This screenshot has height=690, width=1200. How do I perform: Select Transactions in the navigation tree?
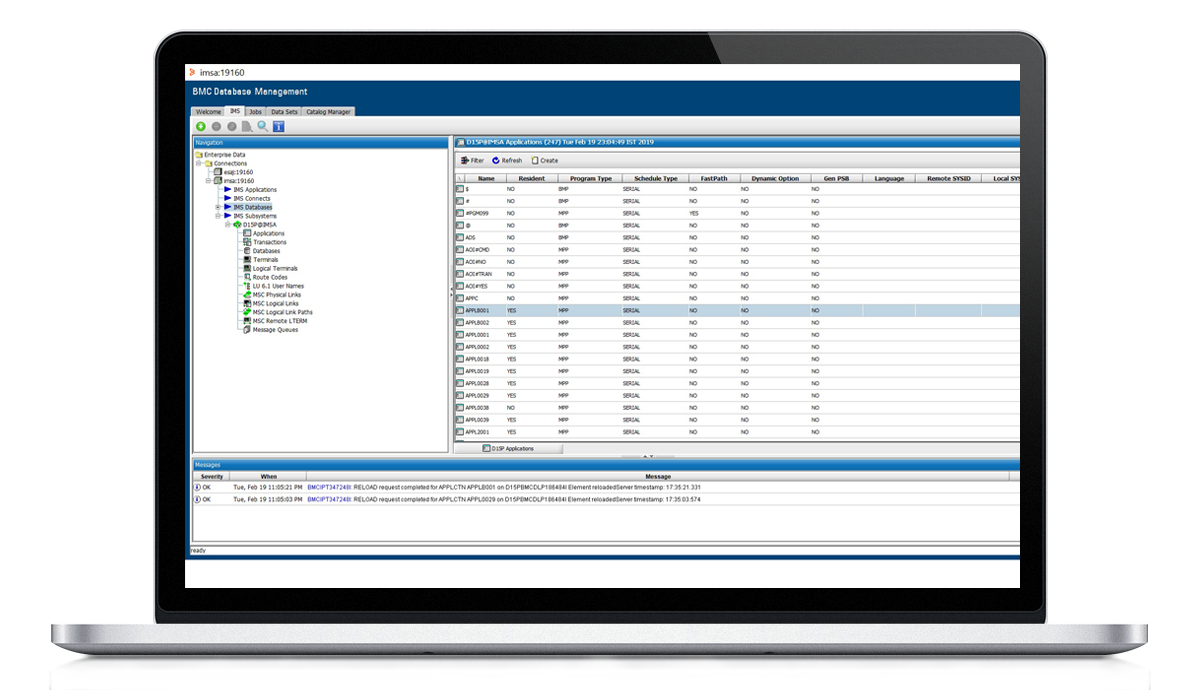(x=269, y=242)
